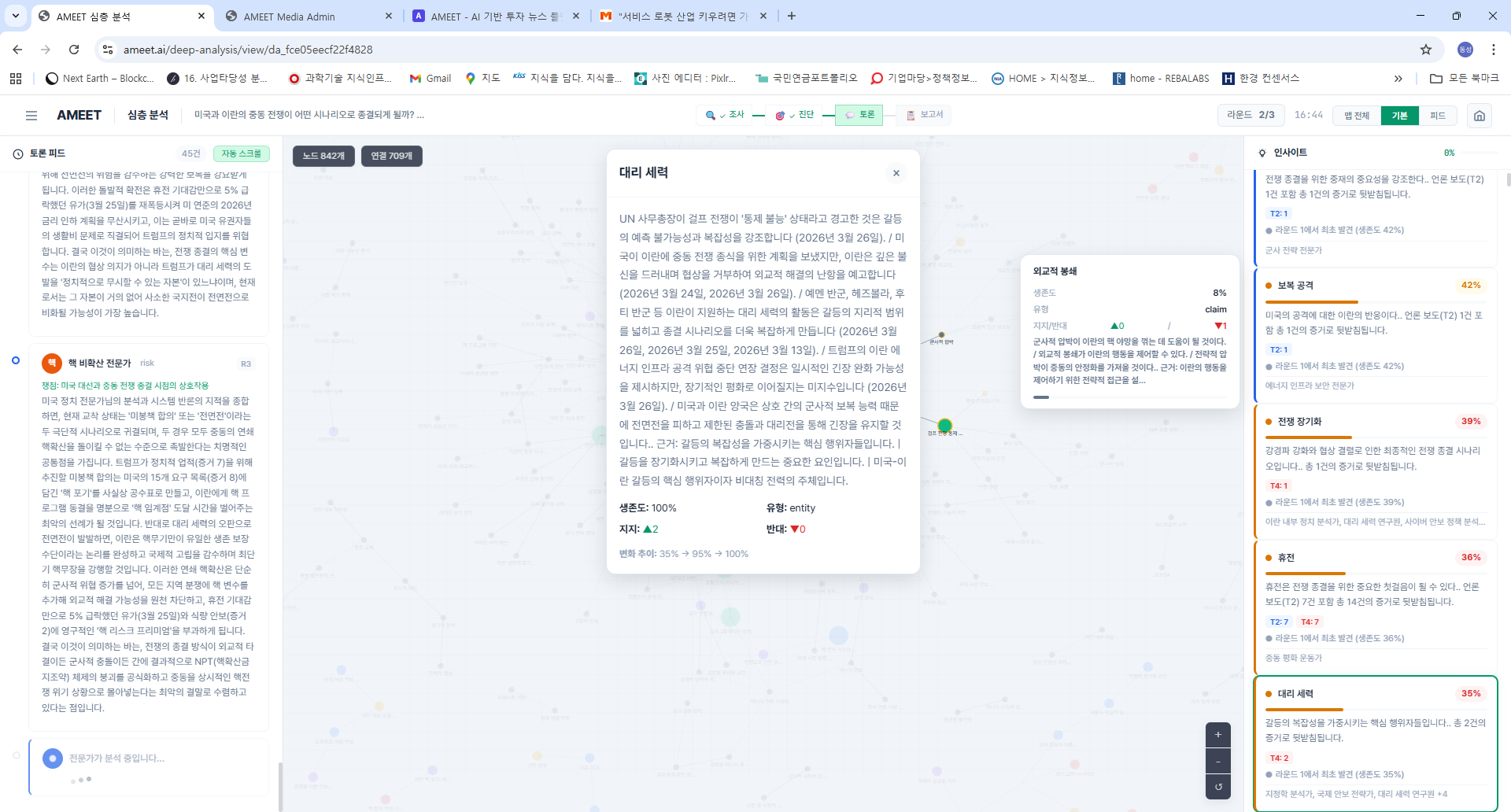Switch to the AMEET Media Admin tab
The image size is (1511, 812).
pos(292,16)
